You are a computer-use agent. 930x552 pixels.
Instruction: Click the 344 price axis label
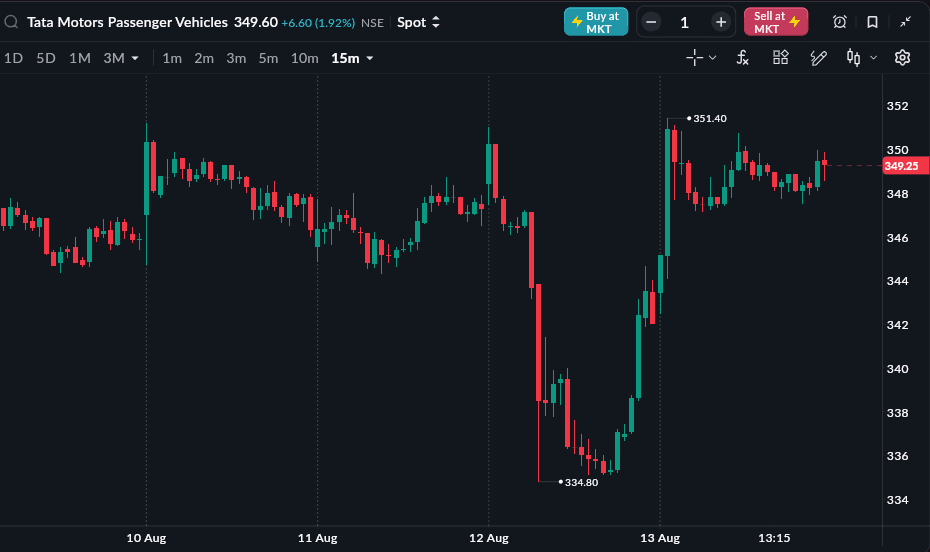(x=897, y=281)
